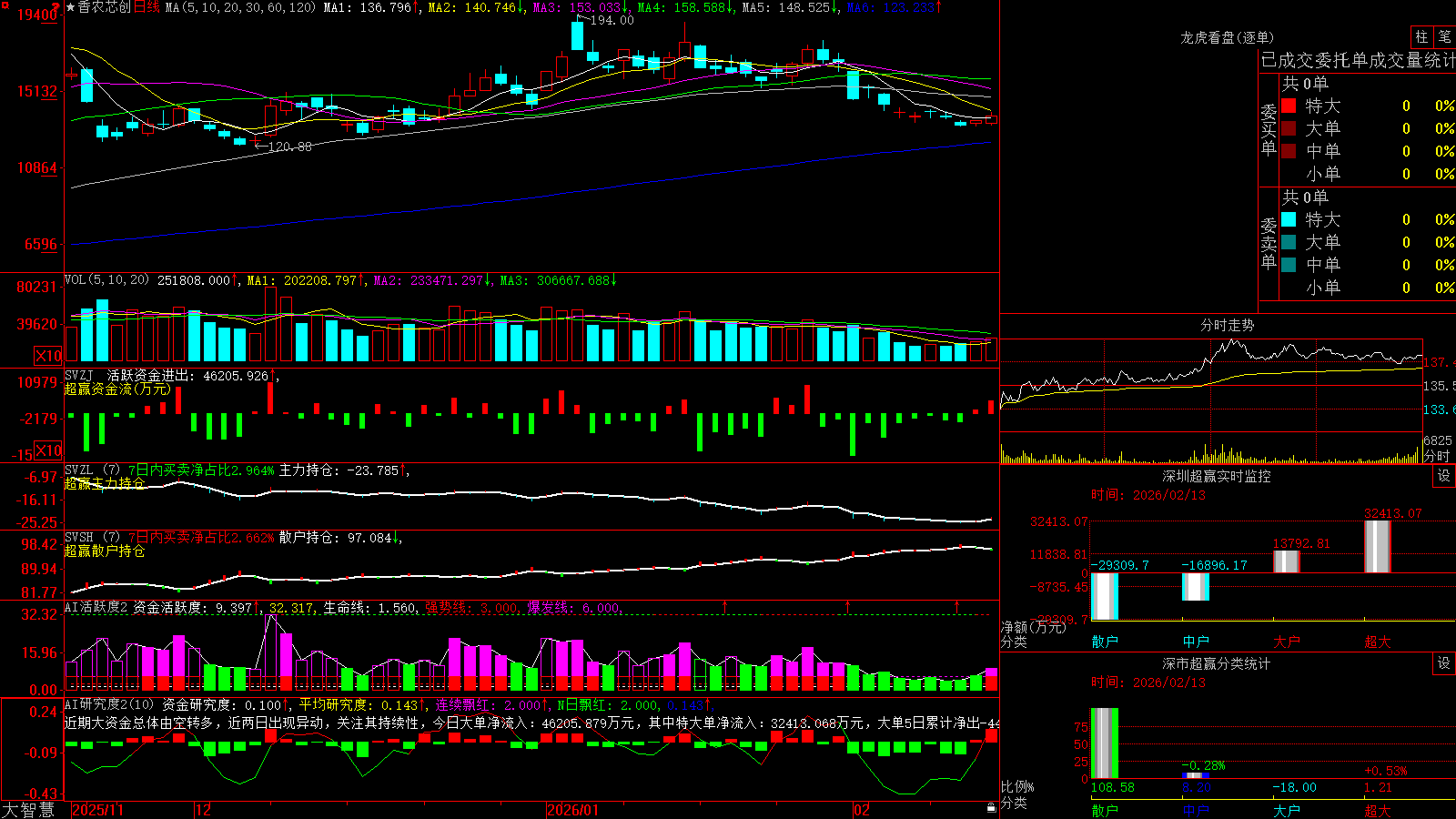Click the lock icon below the chart

(x=991, y=807)
